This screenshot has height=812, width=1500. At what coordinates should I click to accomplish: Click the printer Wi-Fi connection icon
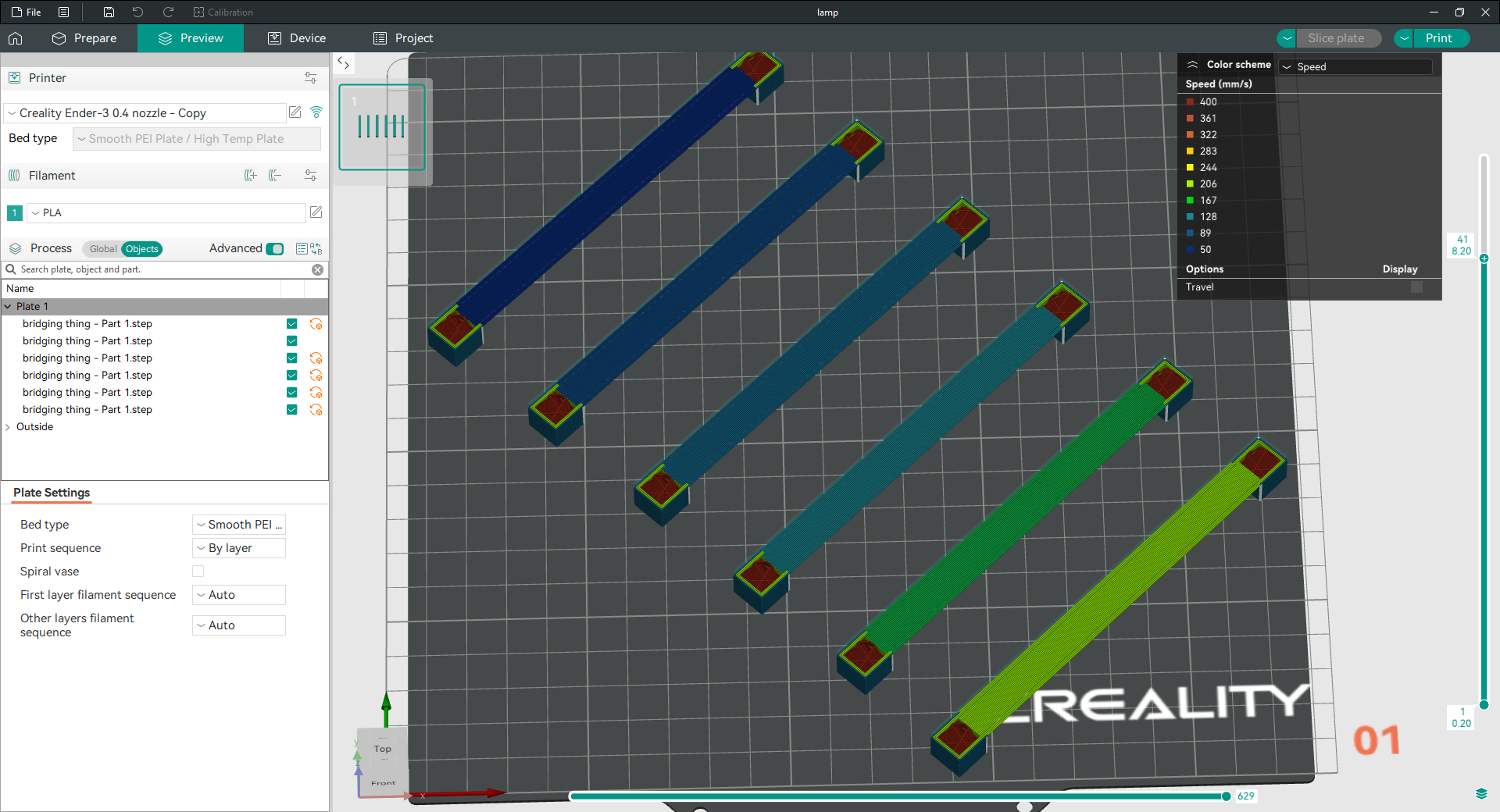[x=316, y=112]
